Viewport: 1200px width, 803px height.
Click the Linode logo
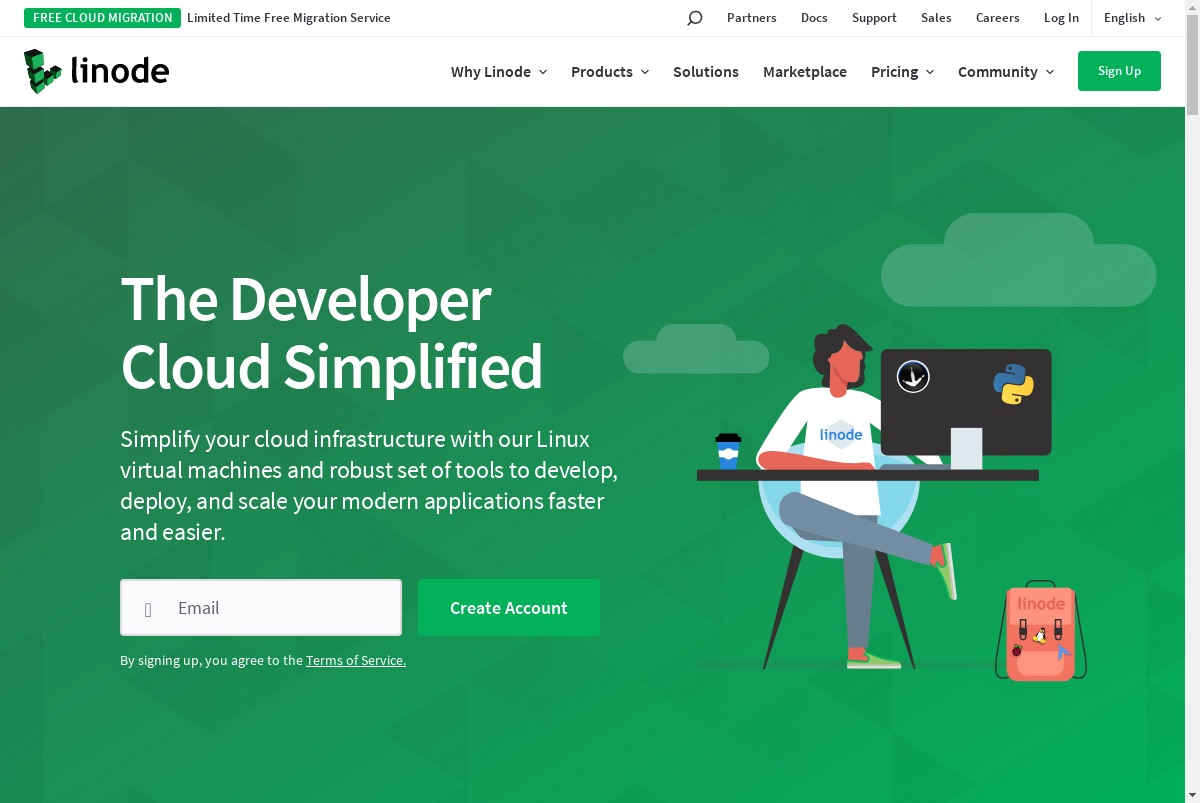coord(97,71)
